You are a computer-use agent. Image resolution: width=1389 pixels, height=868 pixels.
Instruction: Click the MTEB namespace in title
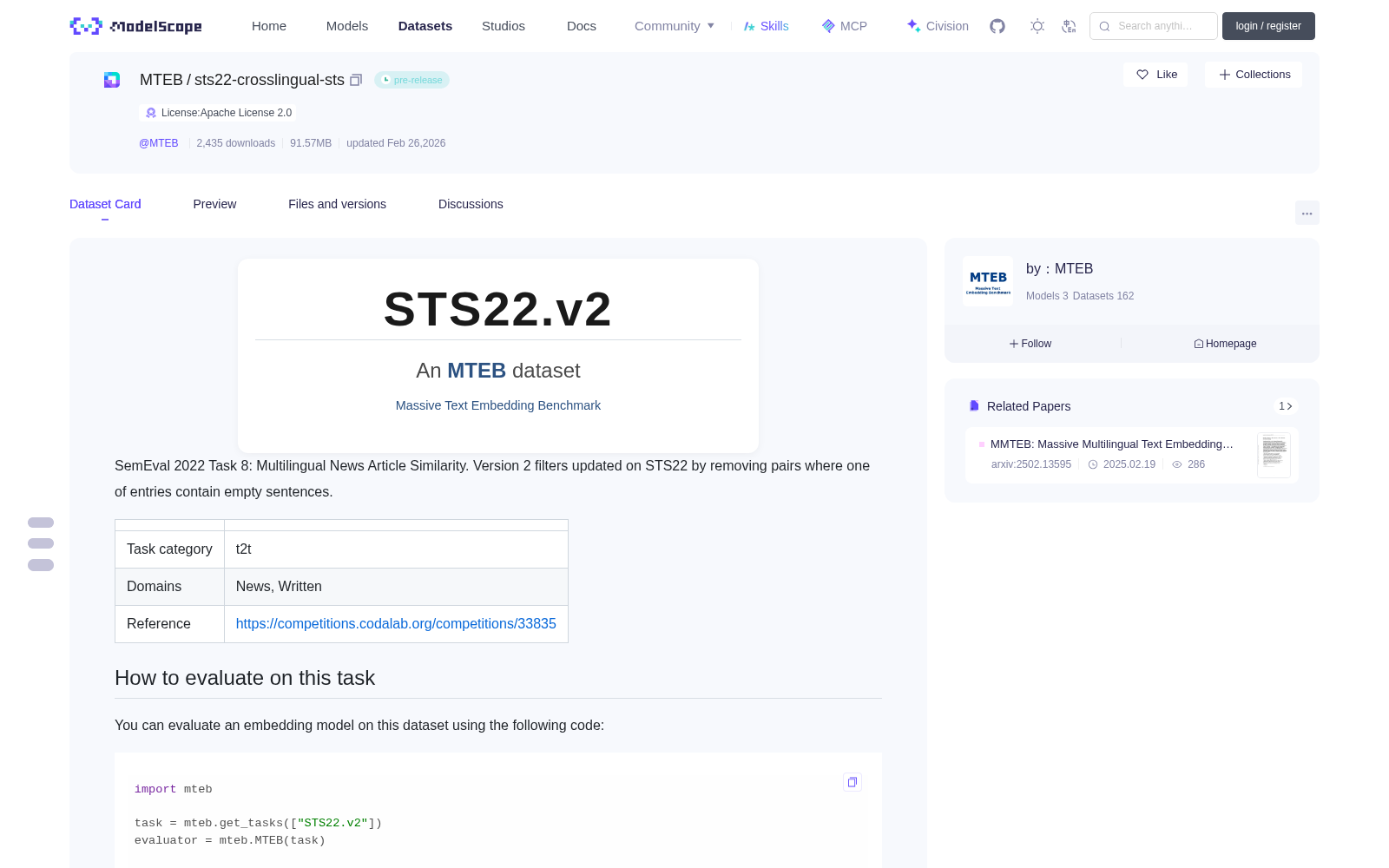161,80
